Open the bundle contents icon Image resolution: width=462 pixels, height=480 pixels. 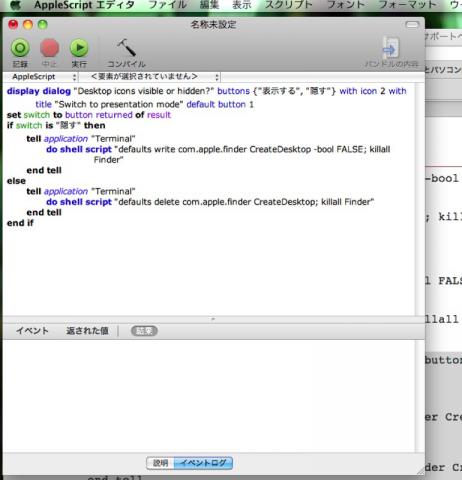391,49
